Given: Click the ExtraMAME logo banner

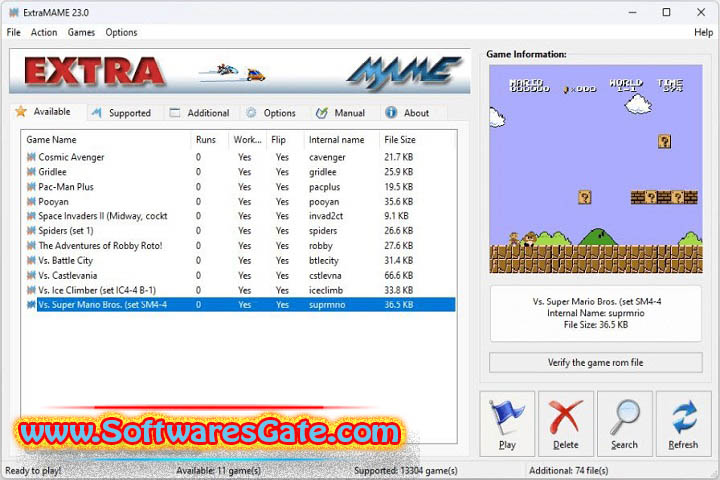Looking at the screenshot, I should coord(240,71).
